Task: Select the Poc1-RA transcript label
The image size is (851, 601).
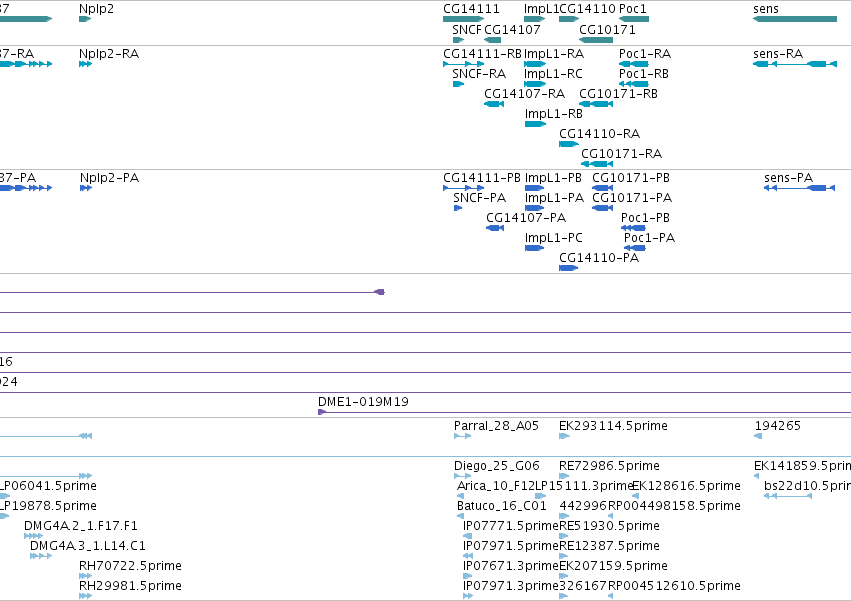Action: [645, 54]
